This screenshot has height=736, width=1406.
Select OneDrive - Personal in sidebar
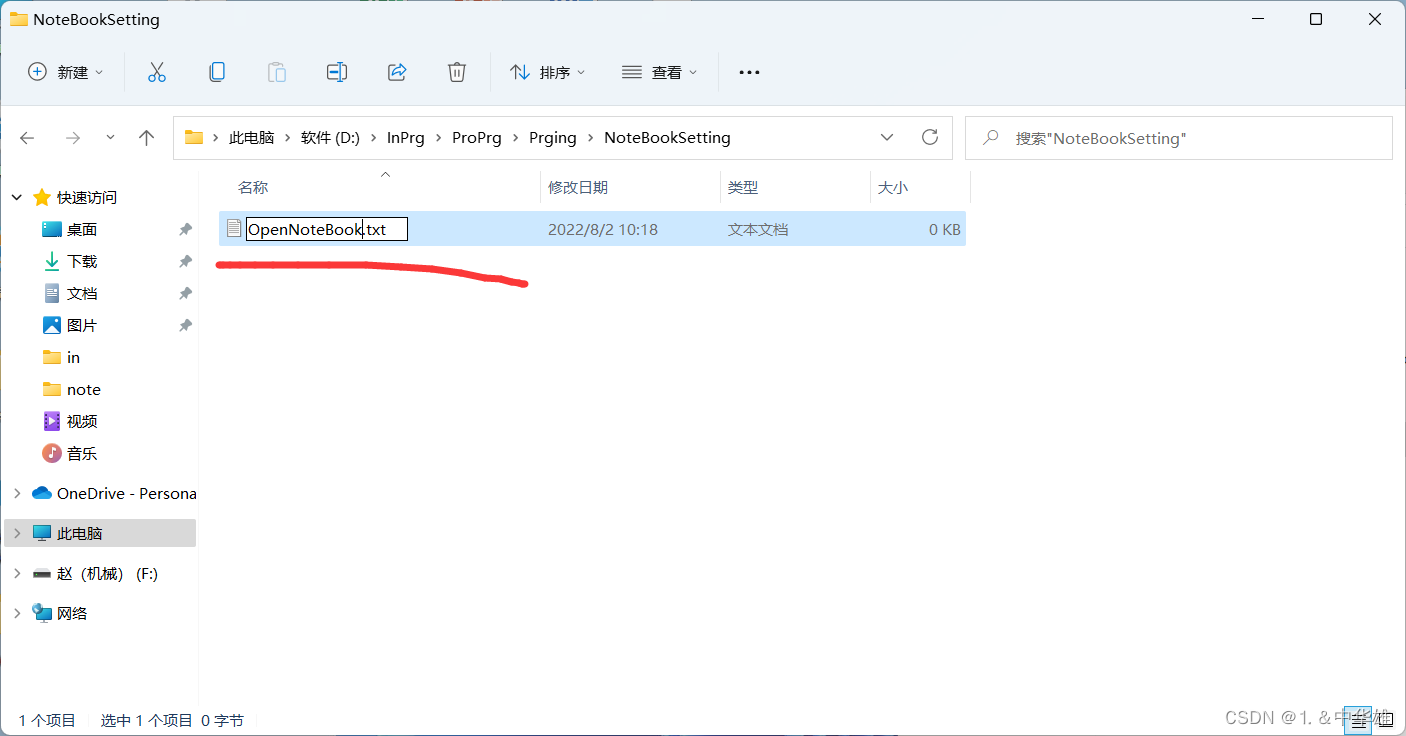click(x=126, y=493)
